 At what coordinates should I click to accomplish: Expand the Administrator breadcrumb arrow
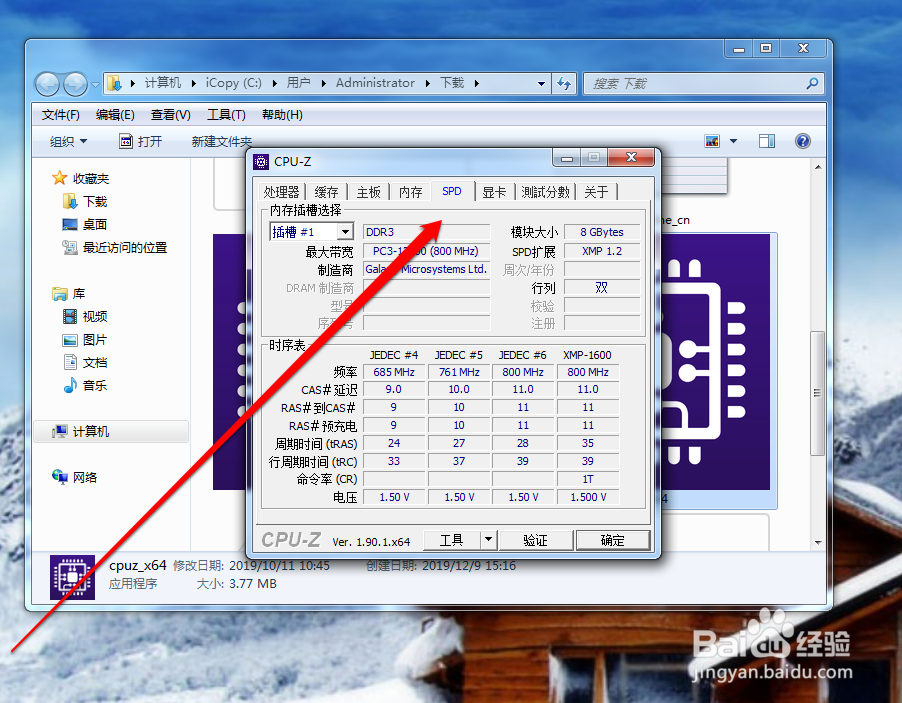click(x=427, y=83)
